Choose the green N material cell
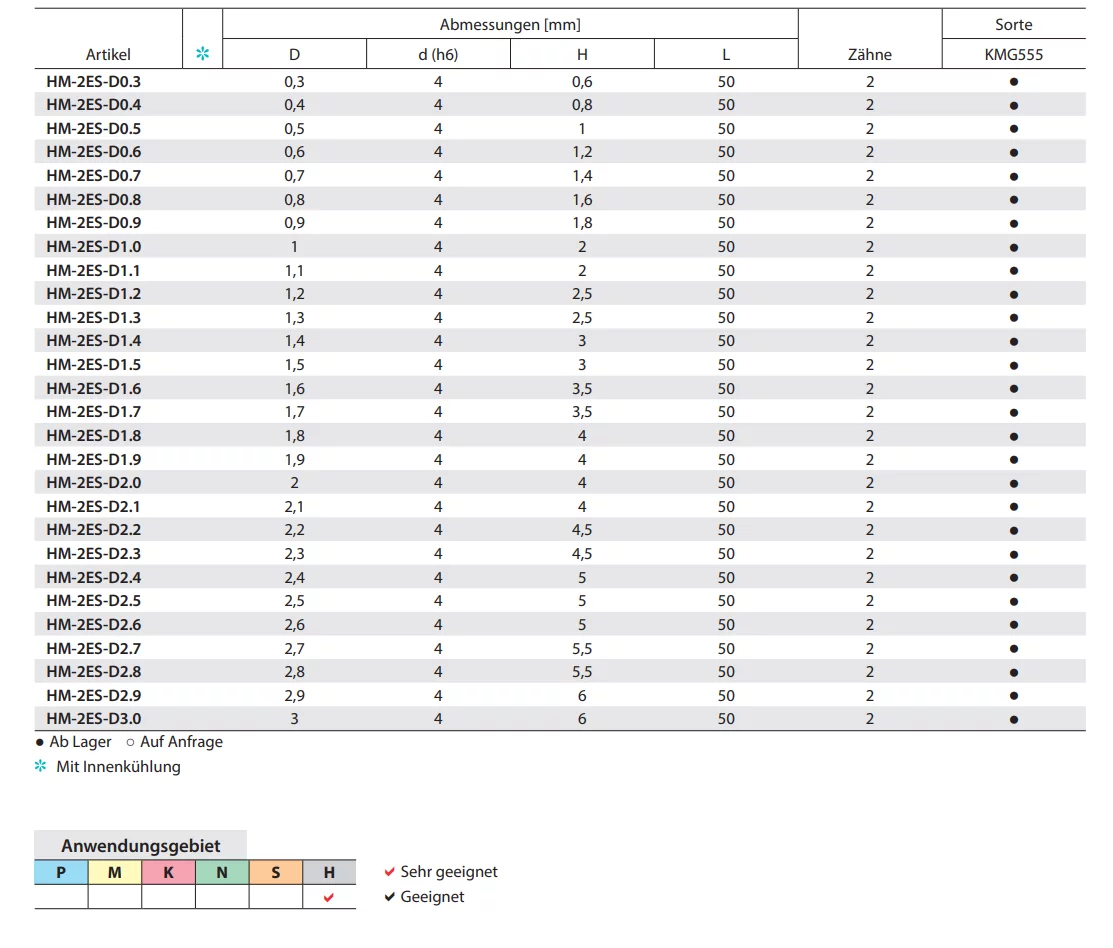 tap(222, 872)
